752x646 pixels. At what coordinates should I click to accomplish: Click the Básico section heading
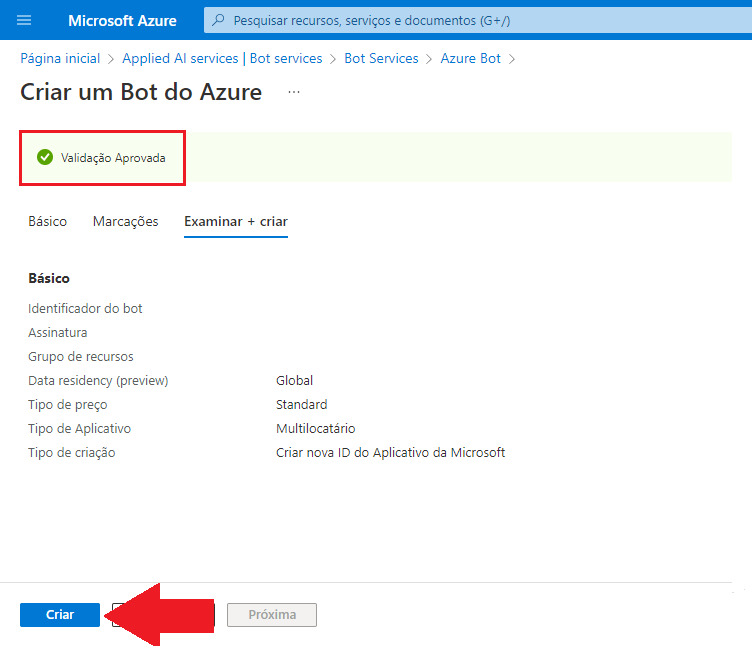click(49, 278)
